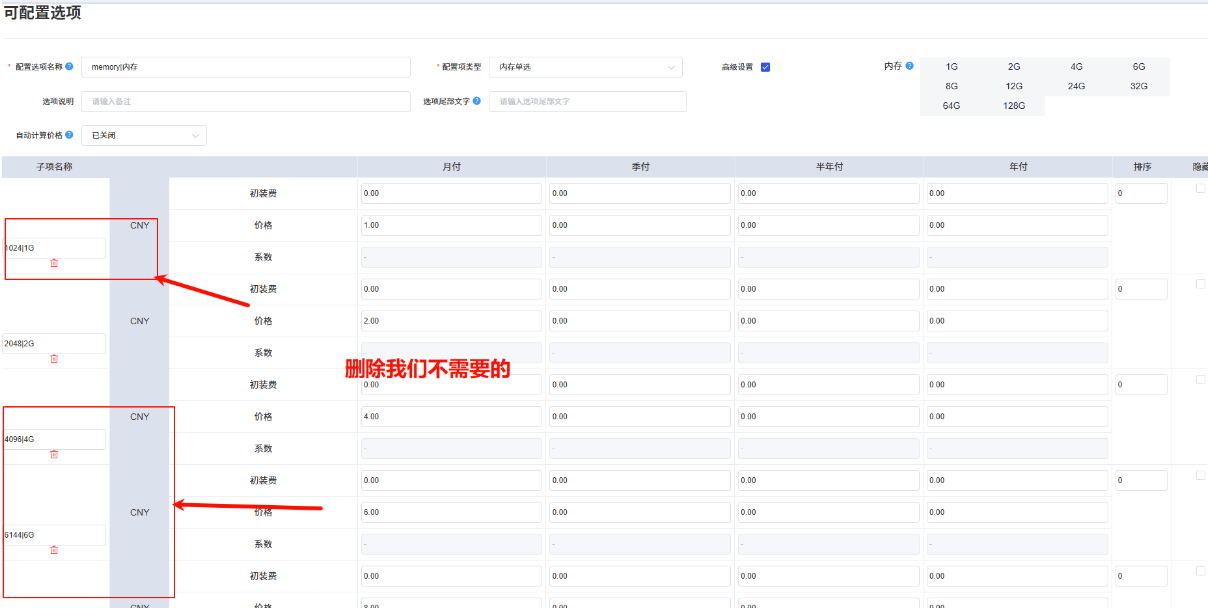The image size is (1208, 613).
Task: Select the 1G memory preset
Action: coord(951,66)
